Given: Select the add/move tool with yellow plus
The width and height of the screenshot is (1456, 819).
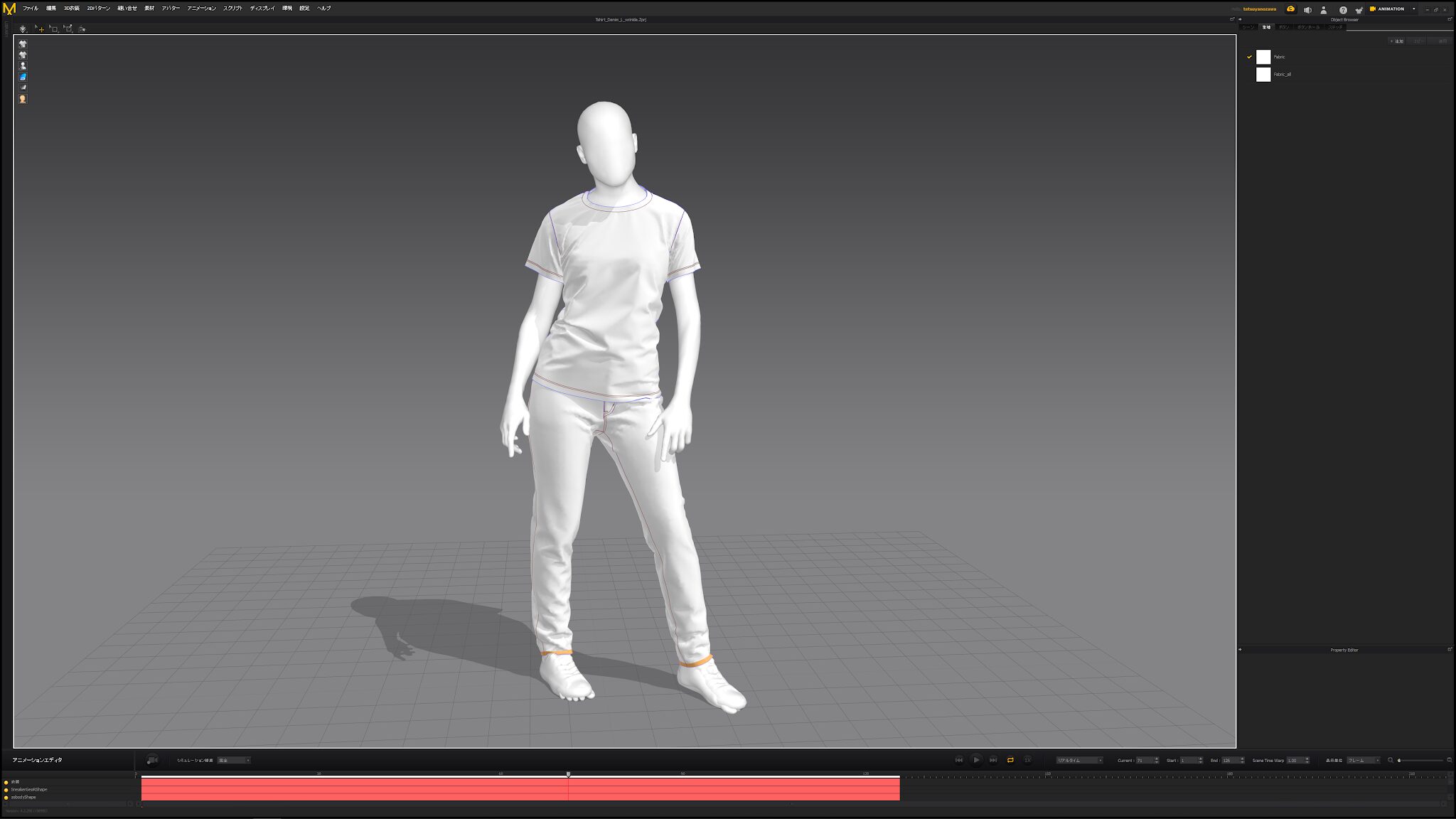Looking at the screenshot, I should click(x=39, y=29).
